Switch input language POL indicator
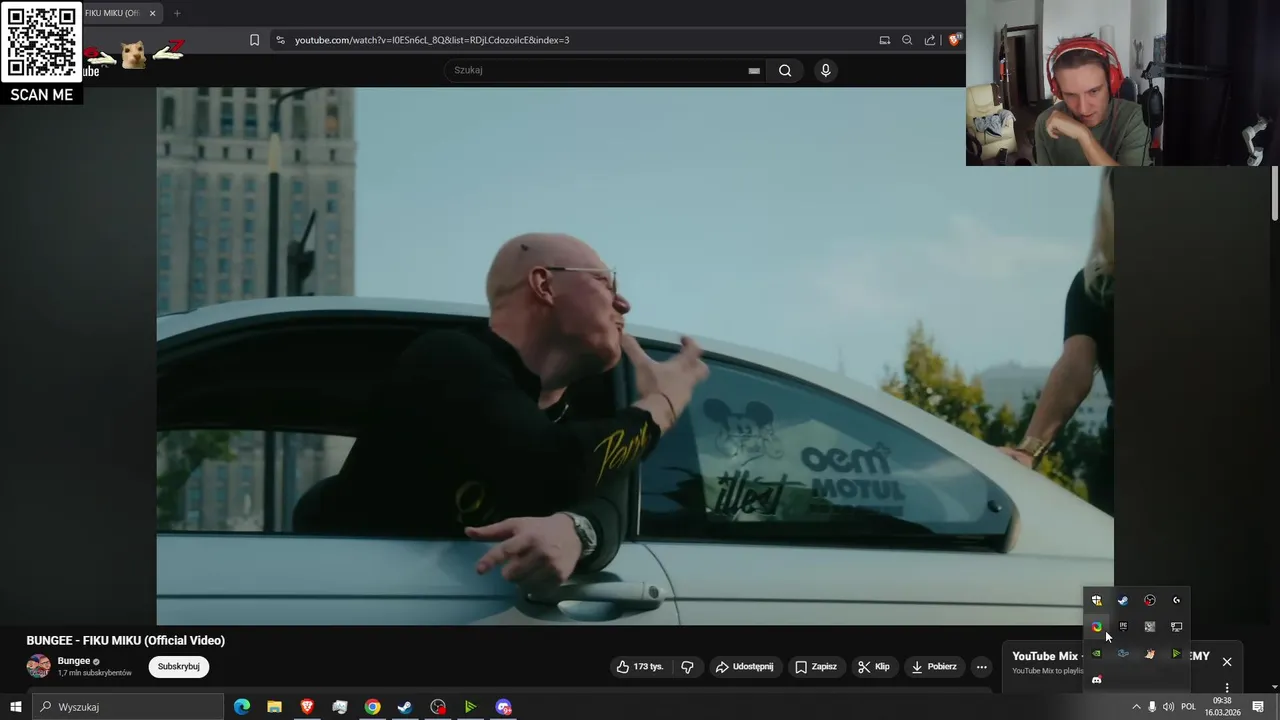Viewport: 1280px width, 720px height. click(1188, 707)
